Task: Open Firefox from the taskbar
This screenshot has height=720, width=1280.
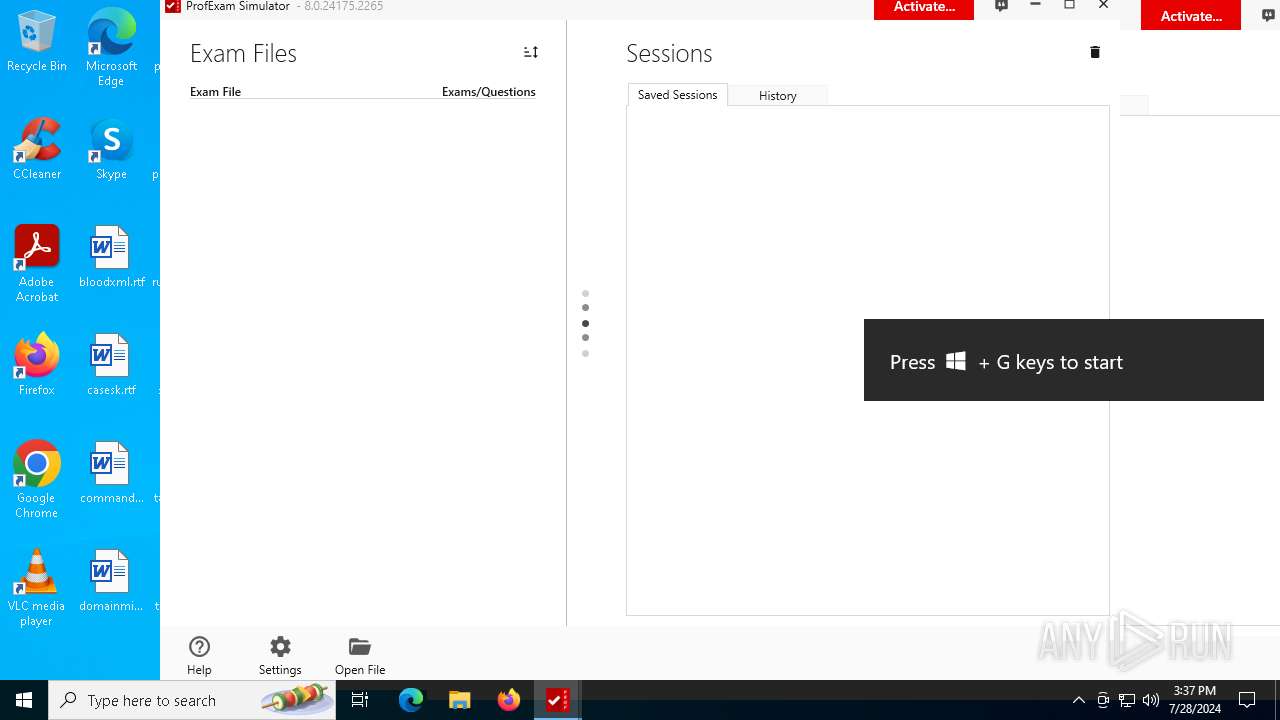Action: (x=509, y=700)
